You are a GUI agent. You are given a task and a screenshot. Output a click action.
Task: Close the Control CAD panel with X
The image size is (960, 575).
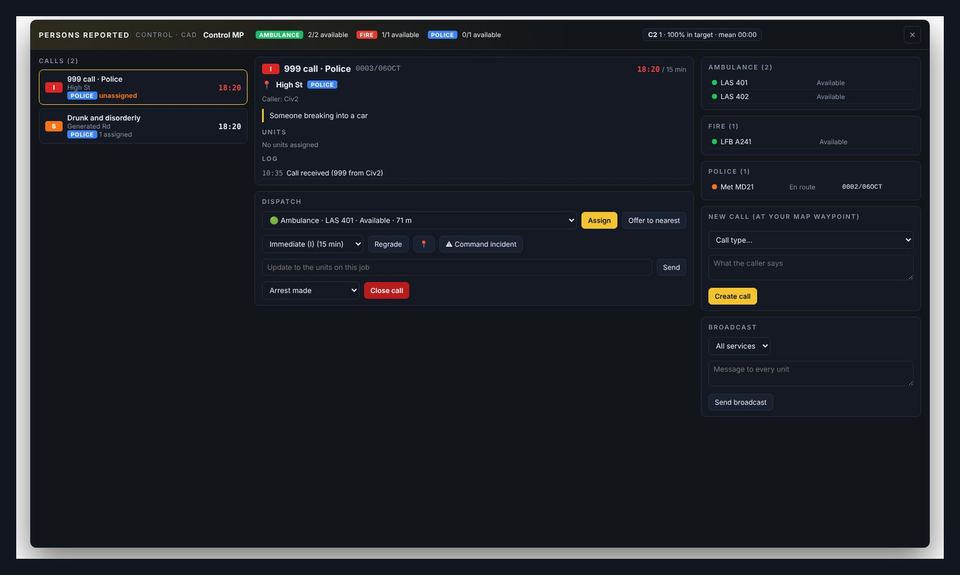(x=912, y=35)
